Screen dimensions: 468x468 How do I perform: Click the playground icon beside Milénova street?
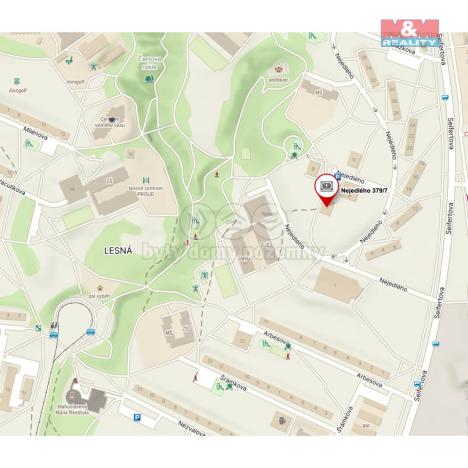29,144
